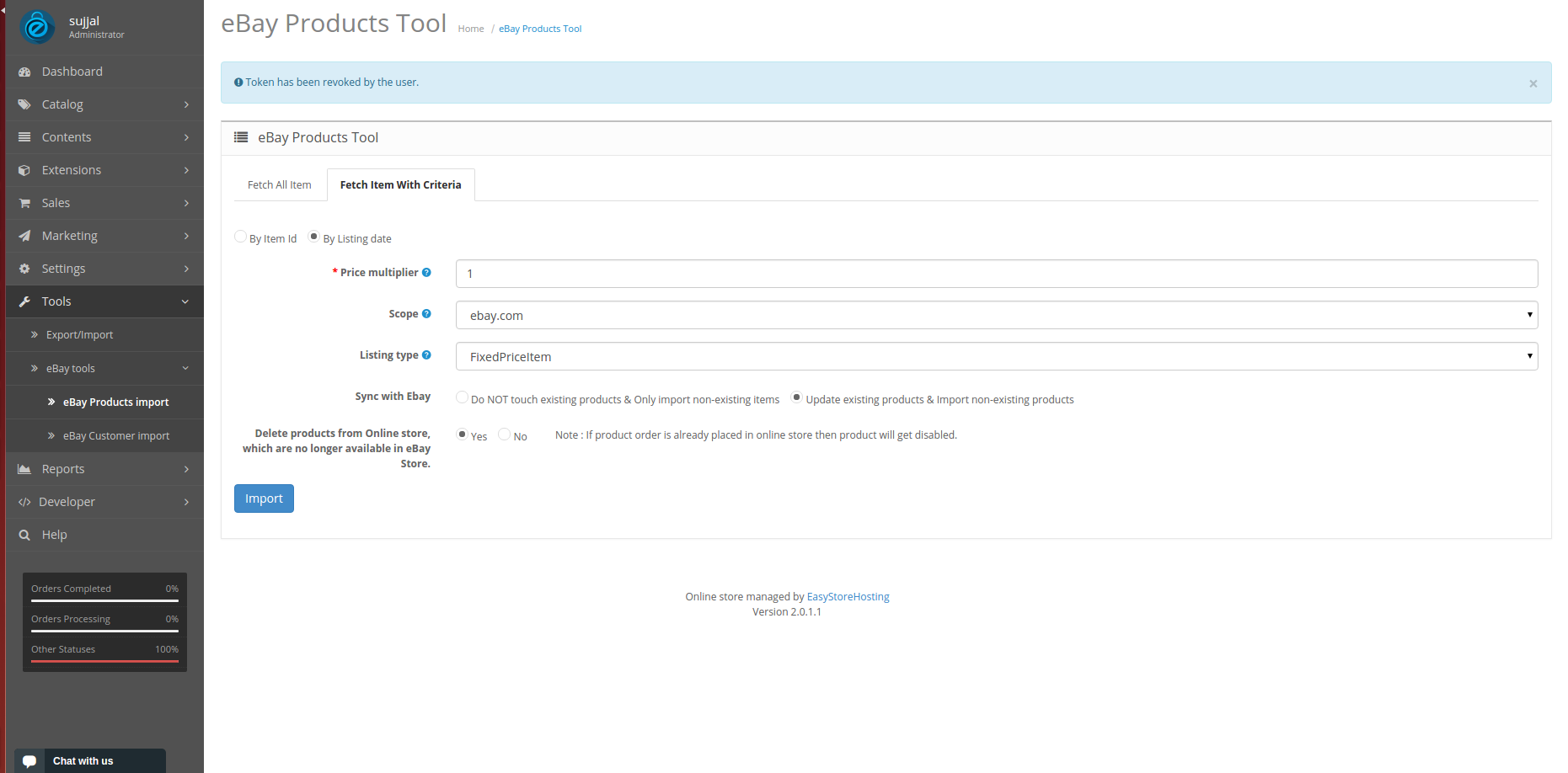
Task: Expand the Catalog menu chevron
Action: click(x=186, y=104)
